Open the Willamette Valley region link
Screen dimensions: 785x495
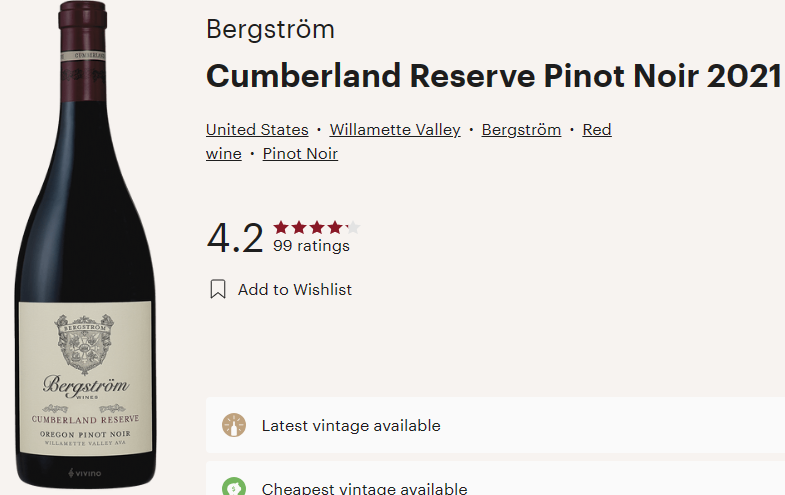(395, 130)
